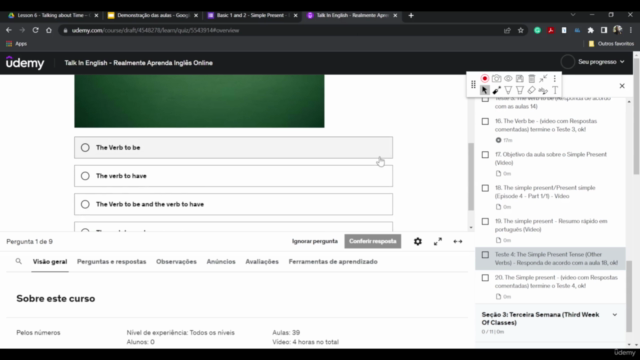640x360 pixels.
Task: Click the eye icon in annotation toolbar
Action: coord(508,78)
